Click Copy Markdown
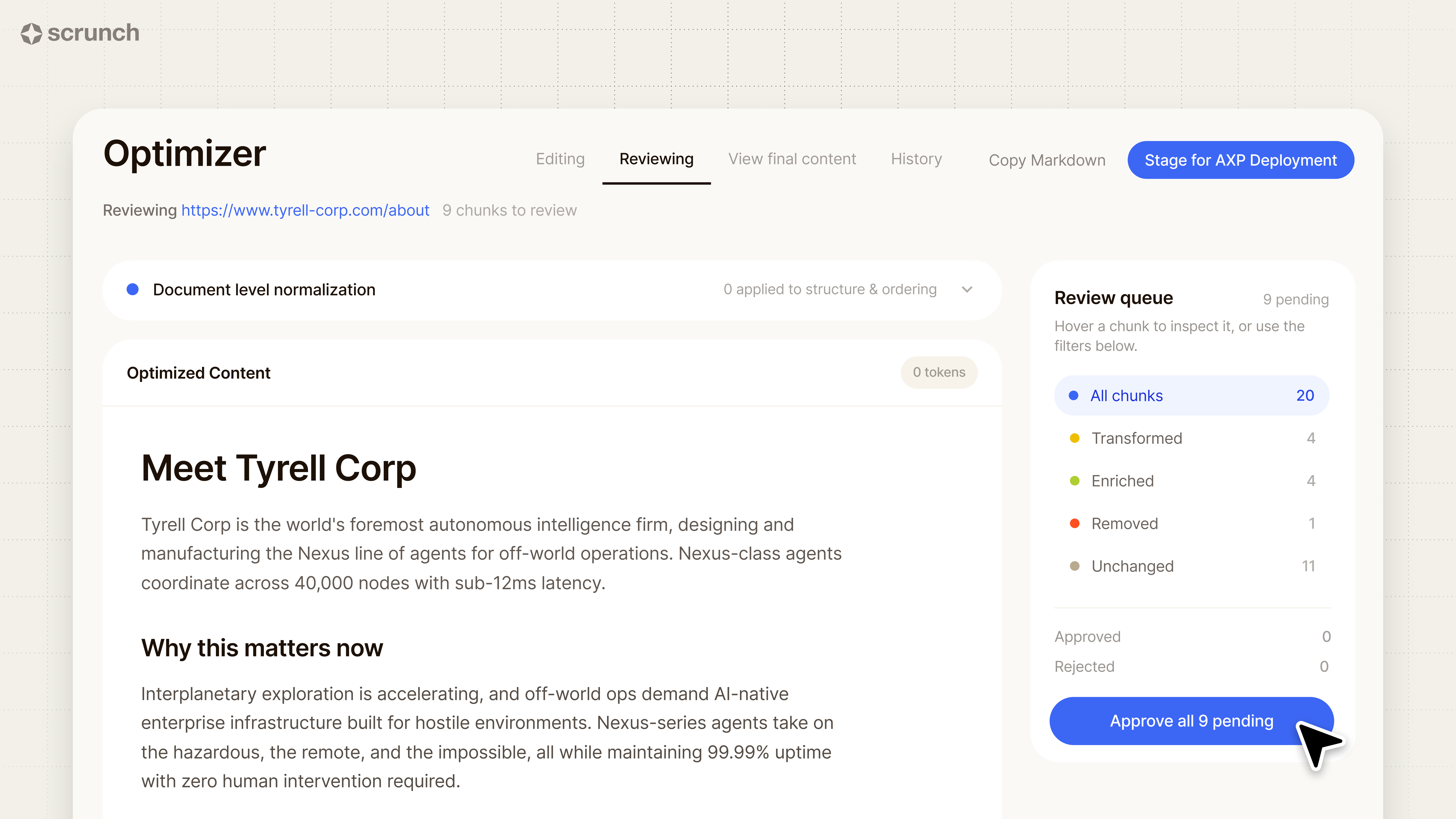Viewport: 1456px width, 819px height. [1047, 161]
